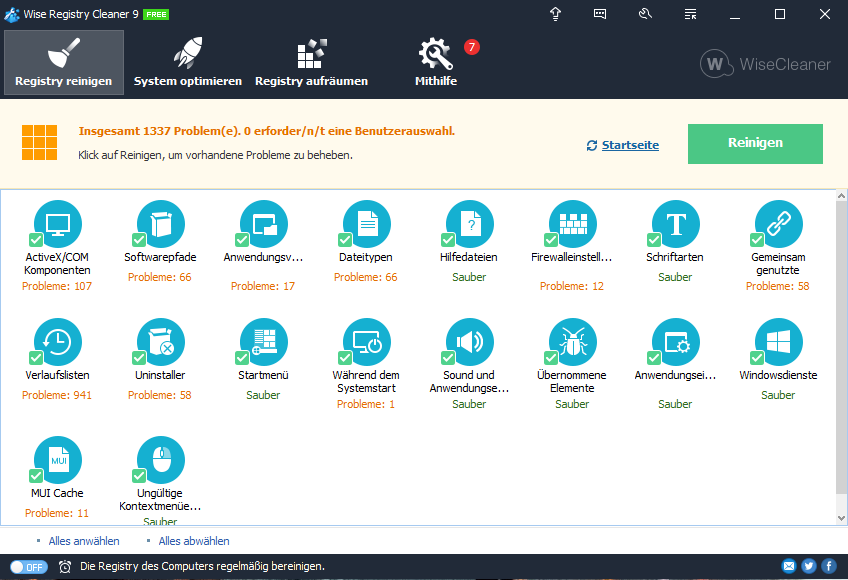
Task: Select the Anwendungsei… settings window icon
Action: point(676,341)
